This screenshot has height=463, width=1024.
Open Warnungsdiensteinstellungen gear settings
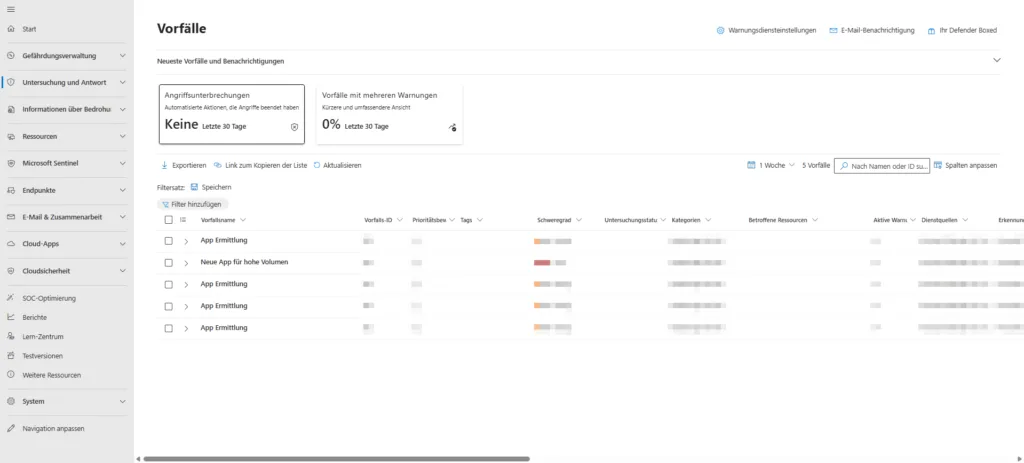pos(721,31)
